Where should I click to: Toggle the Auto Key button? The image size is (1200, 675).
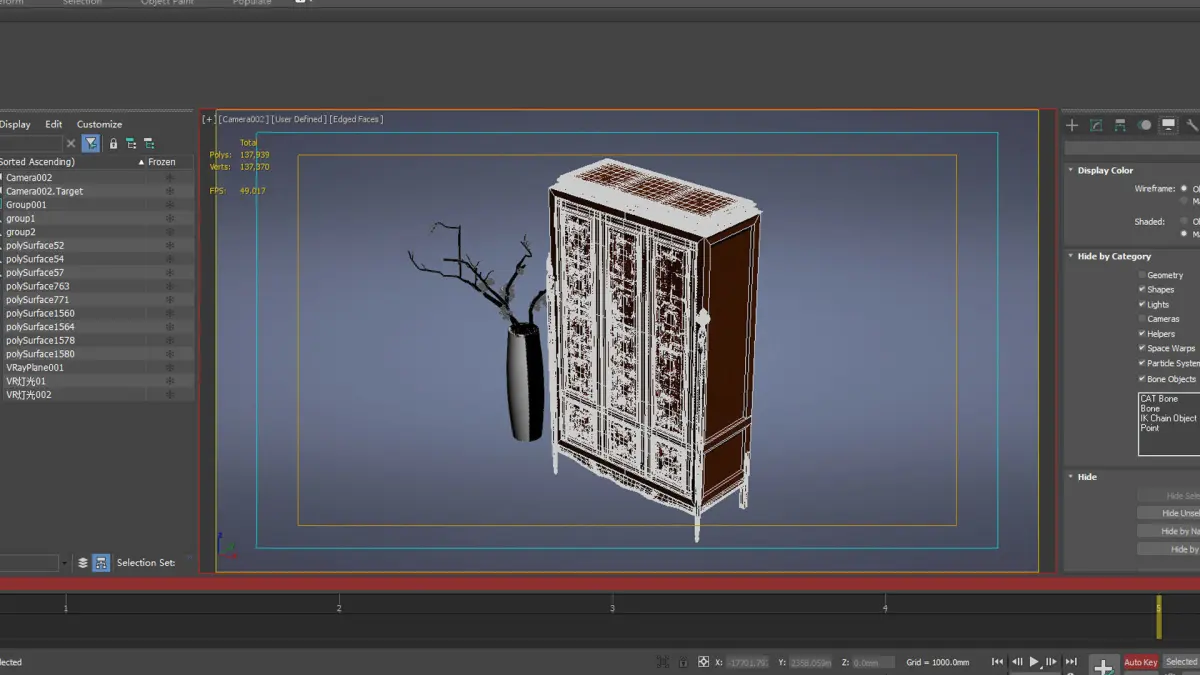point(1140,662)
